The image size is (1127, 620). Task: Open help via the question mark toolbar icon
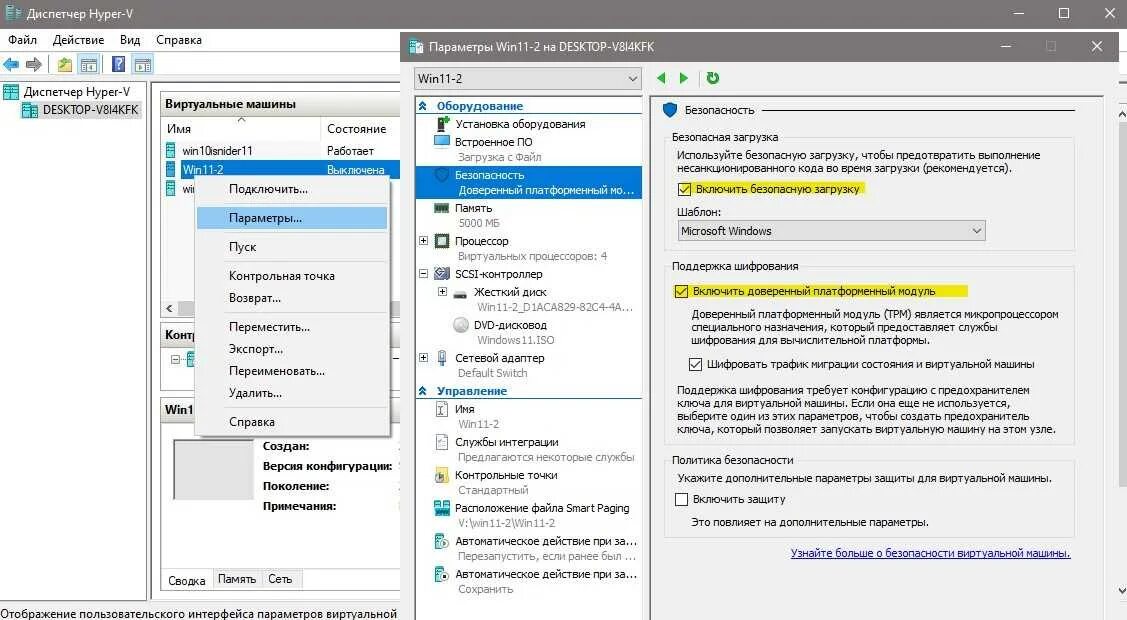click(119, 65)
